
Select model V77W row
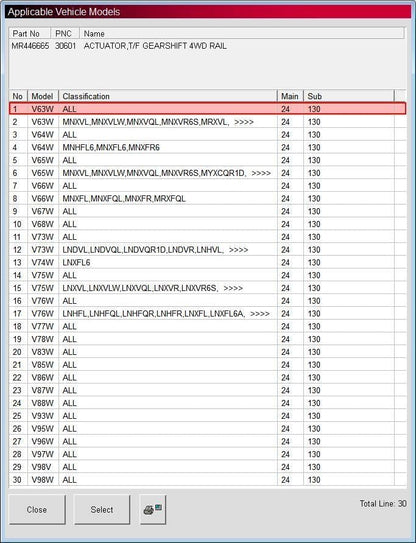point(207,326)
